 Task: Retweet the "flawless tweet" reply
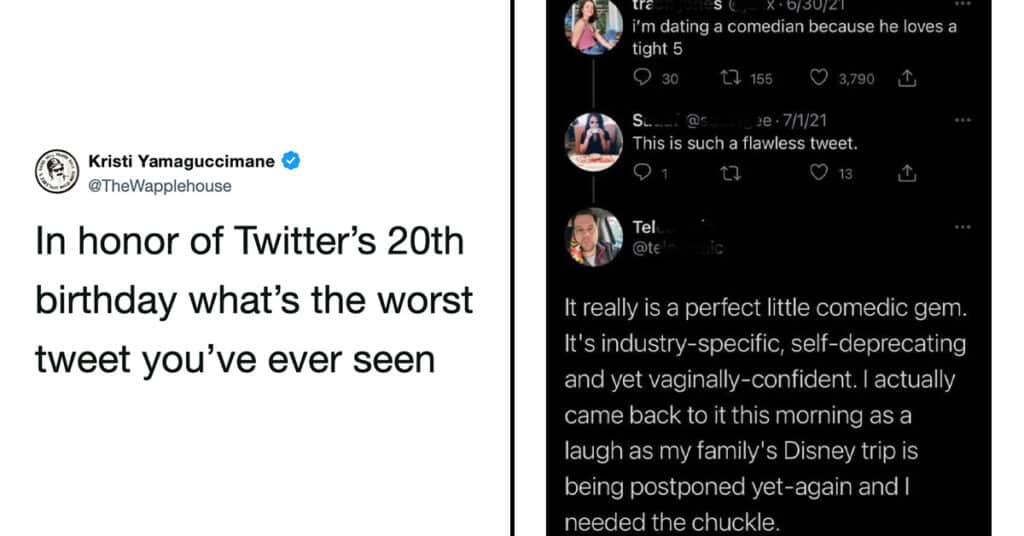point(729,173)
